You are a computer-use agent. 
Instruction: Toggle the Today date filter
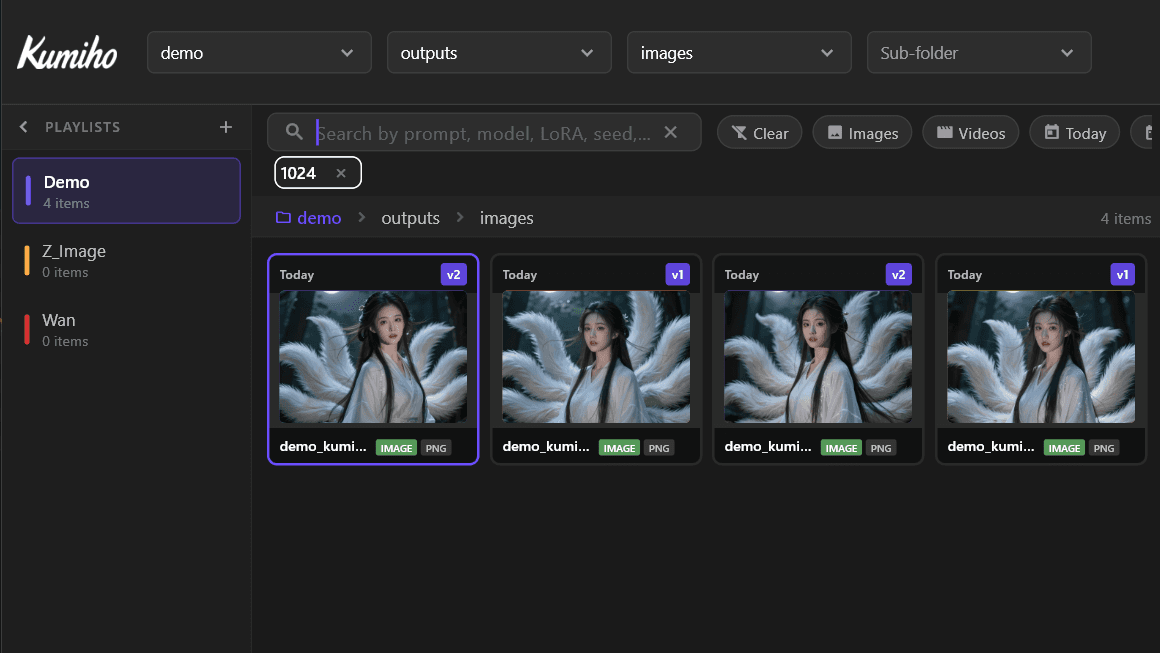[1074, 131]
